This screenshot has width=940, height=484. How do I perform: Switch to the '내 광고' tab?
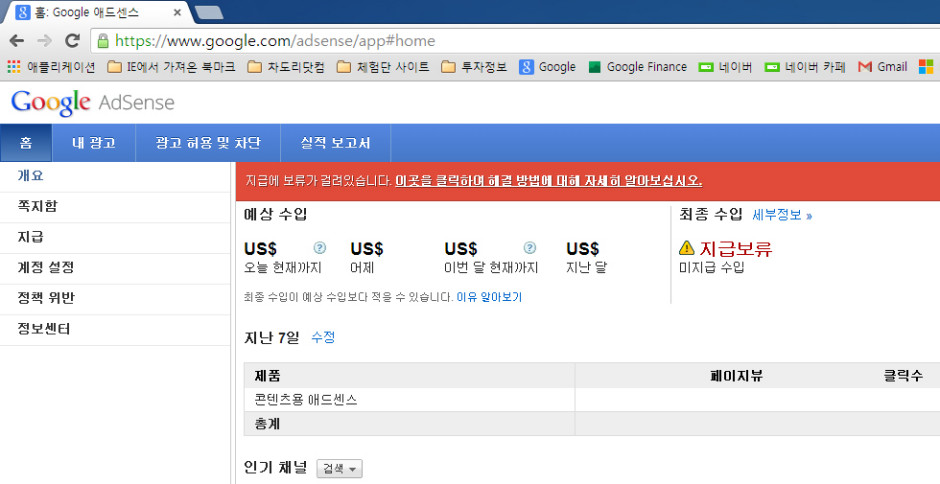tap(94, 143)
